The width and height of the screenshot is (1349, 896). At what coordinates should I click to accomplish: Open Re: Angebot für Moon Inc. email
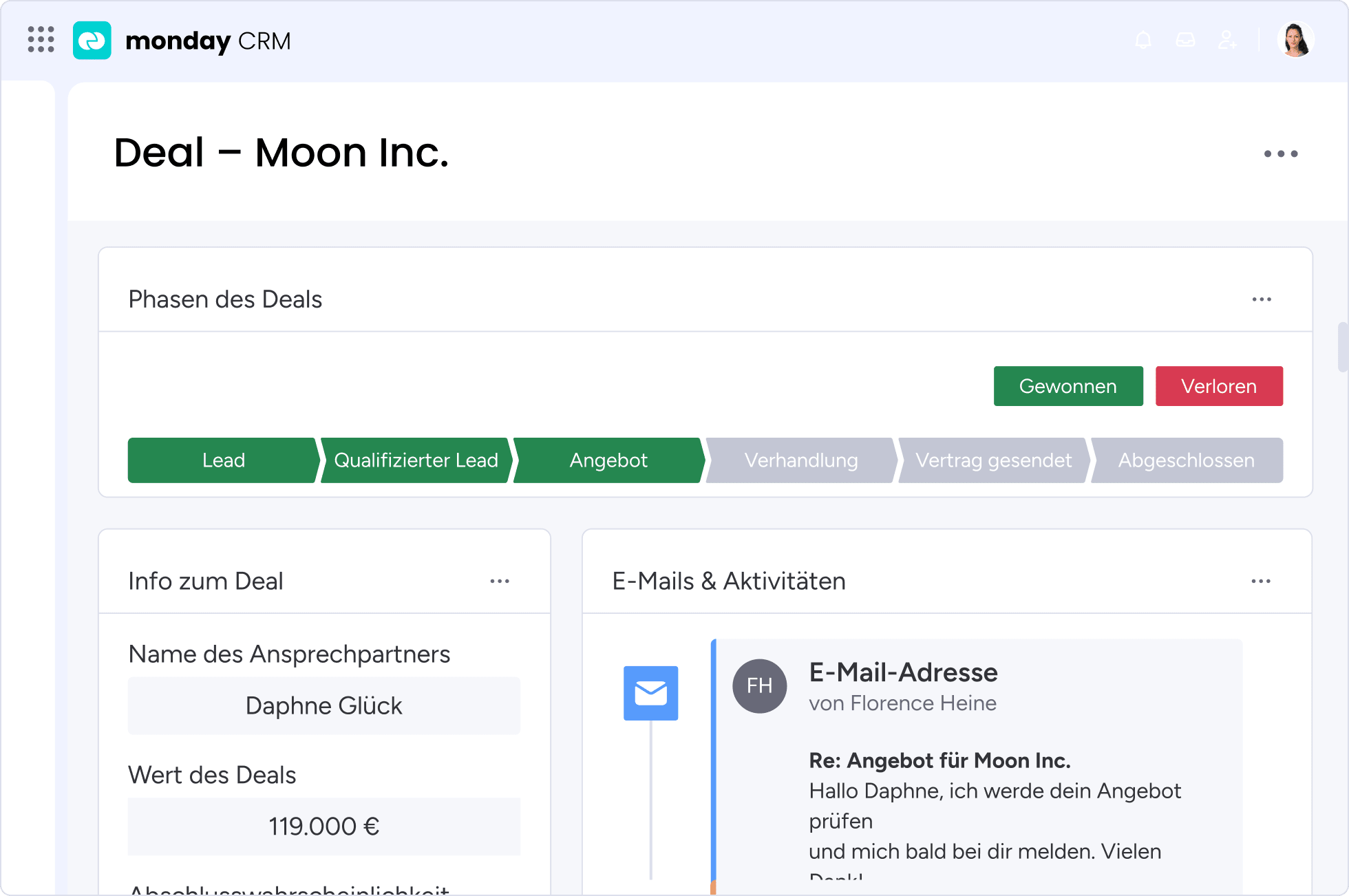coord(939,760)
